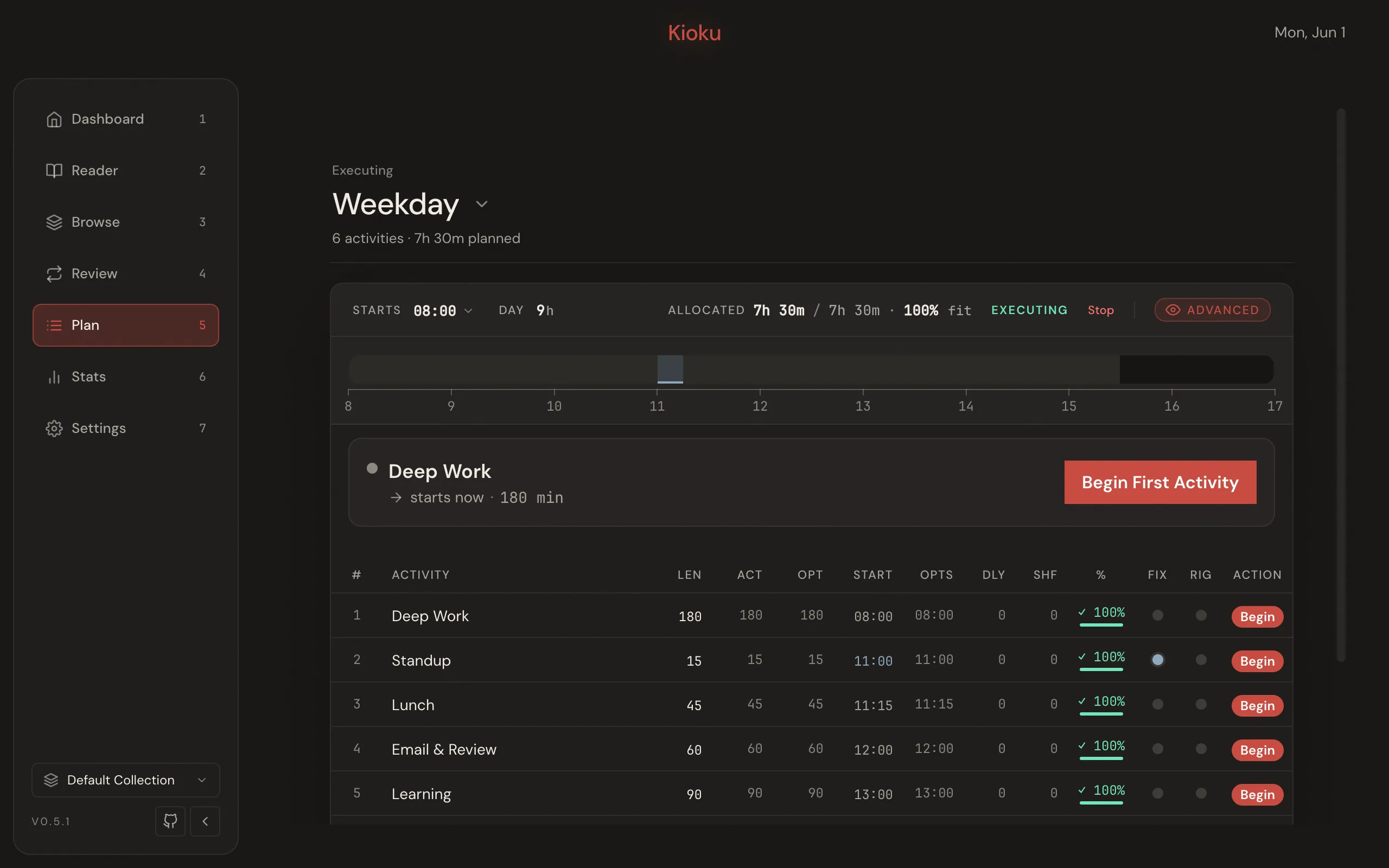
Task: Click the Standup block on the timeline
Action: (670, 369)
